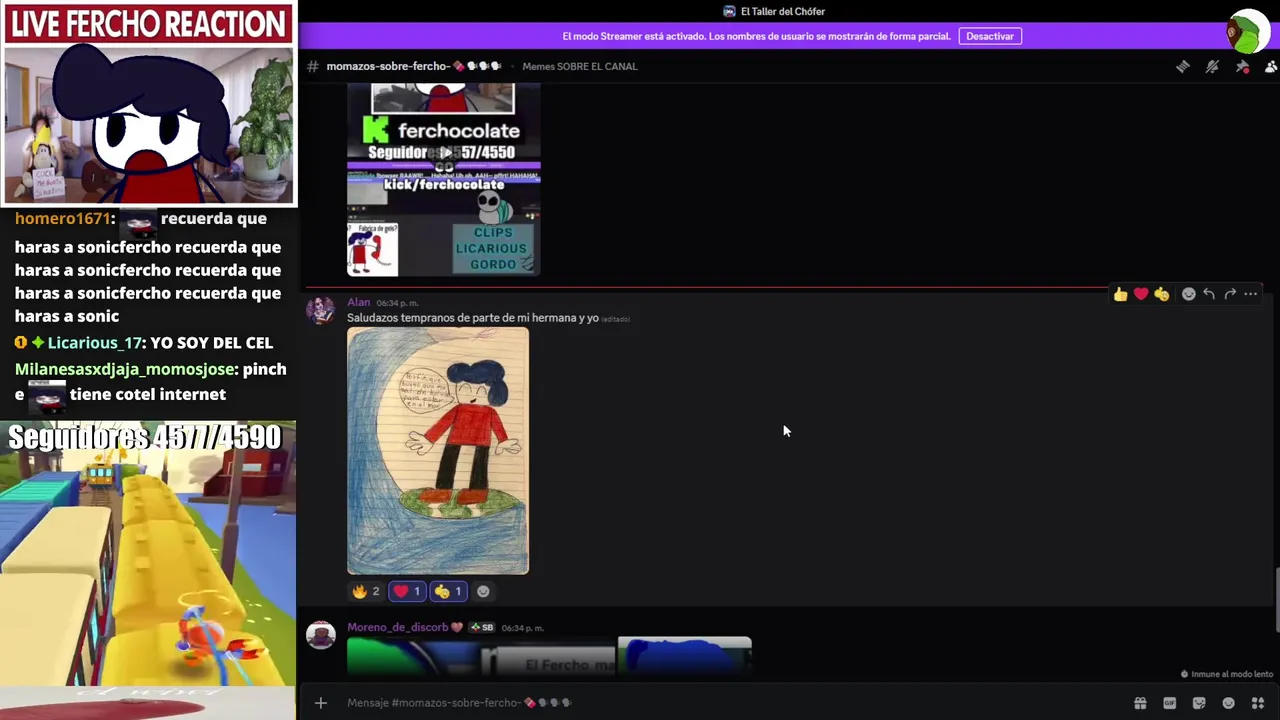This screenshot has height=720, width=1280.
Task: Click Moreno_de_discorb username
Action: coord(398,627)
